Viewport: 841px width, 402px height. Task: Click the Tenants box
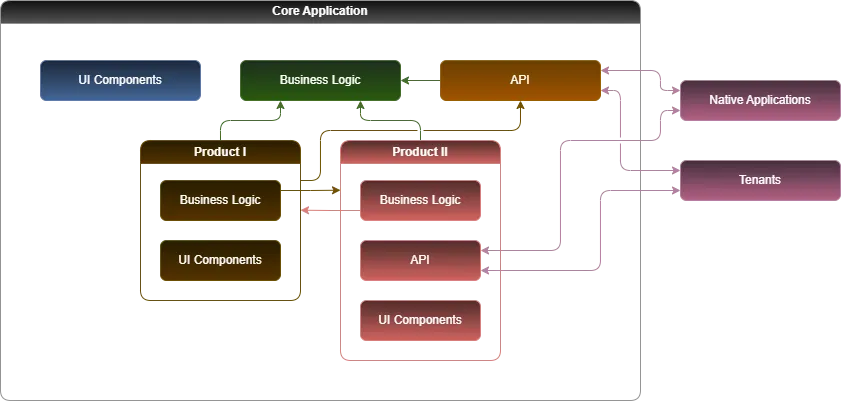point(760,180)
